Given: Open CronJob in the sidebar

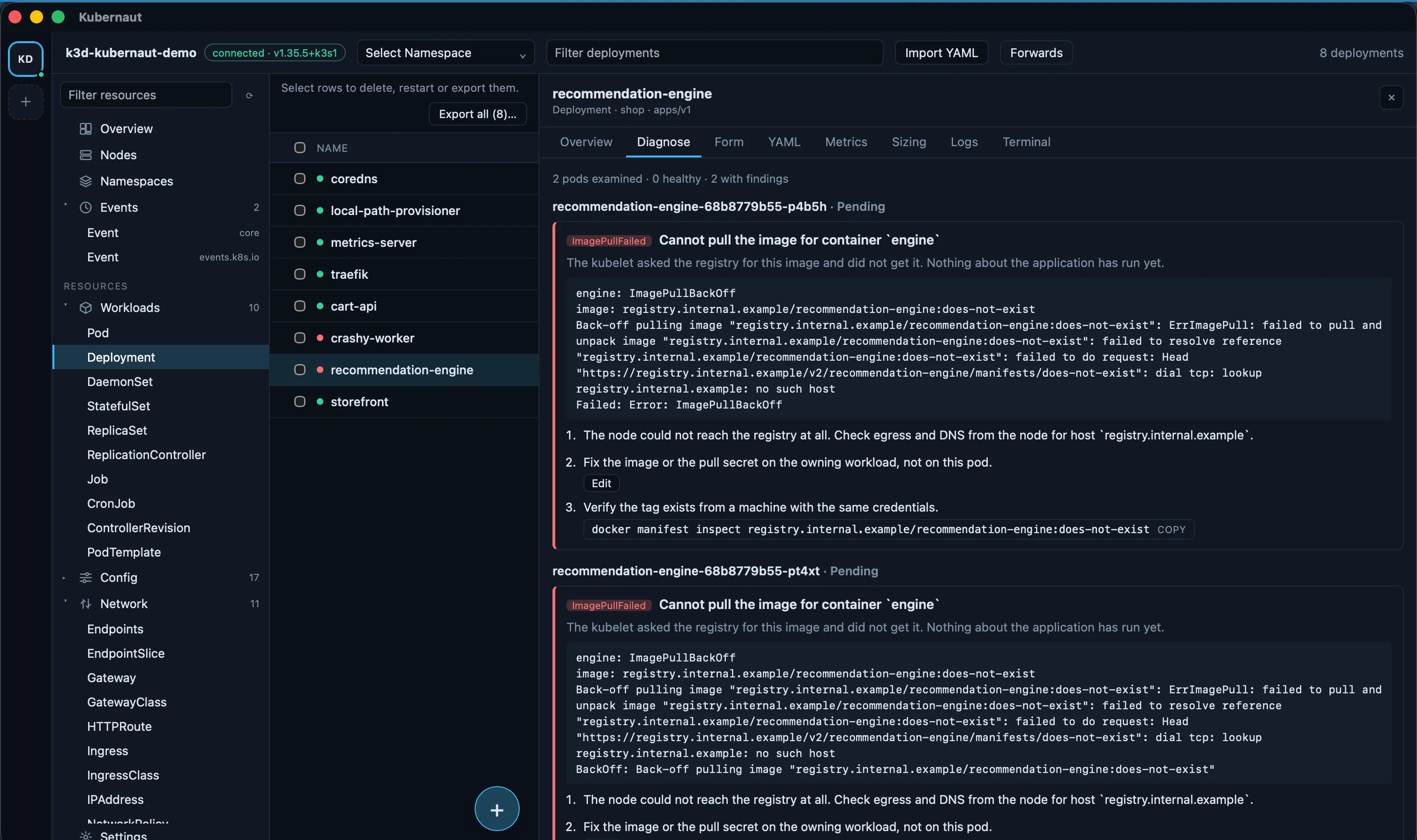Looking at the screenshot, I should (161, 503).
